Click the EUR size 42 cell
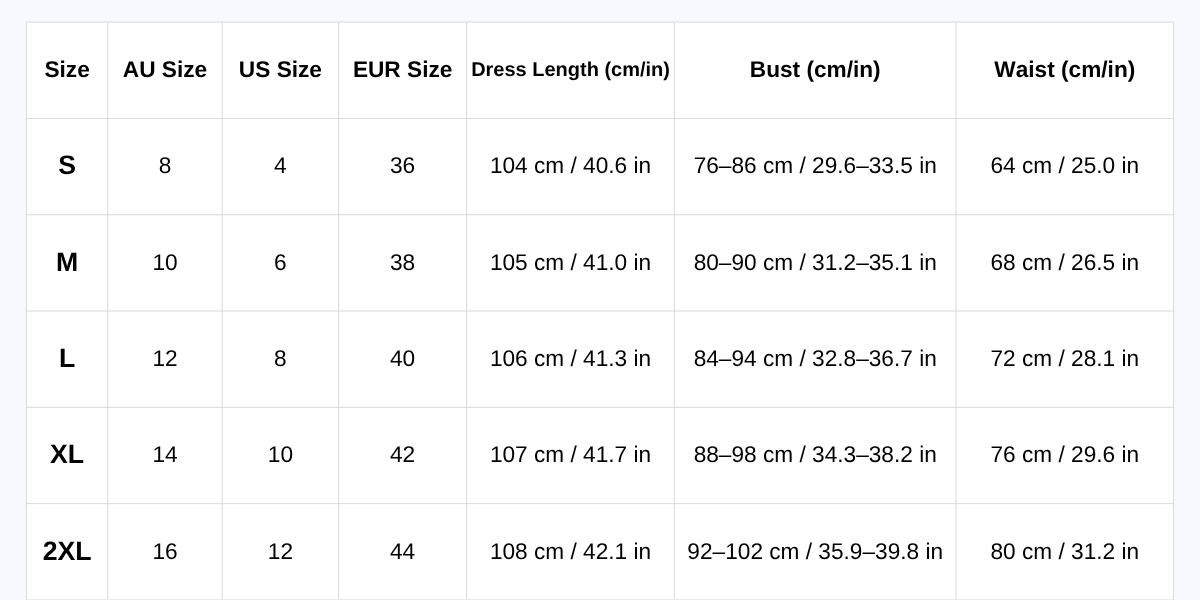Screen dimensions: 1200x600 [x=402, y=455]
